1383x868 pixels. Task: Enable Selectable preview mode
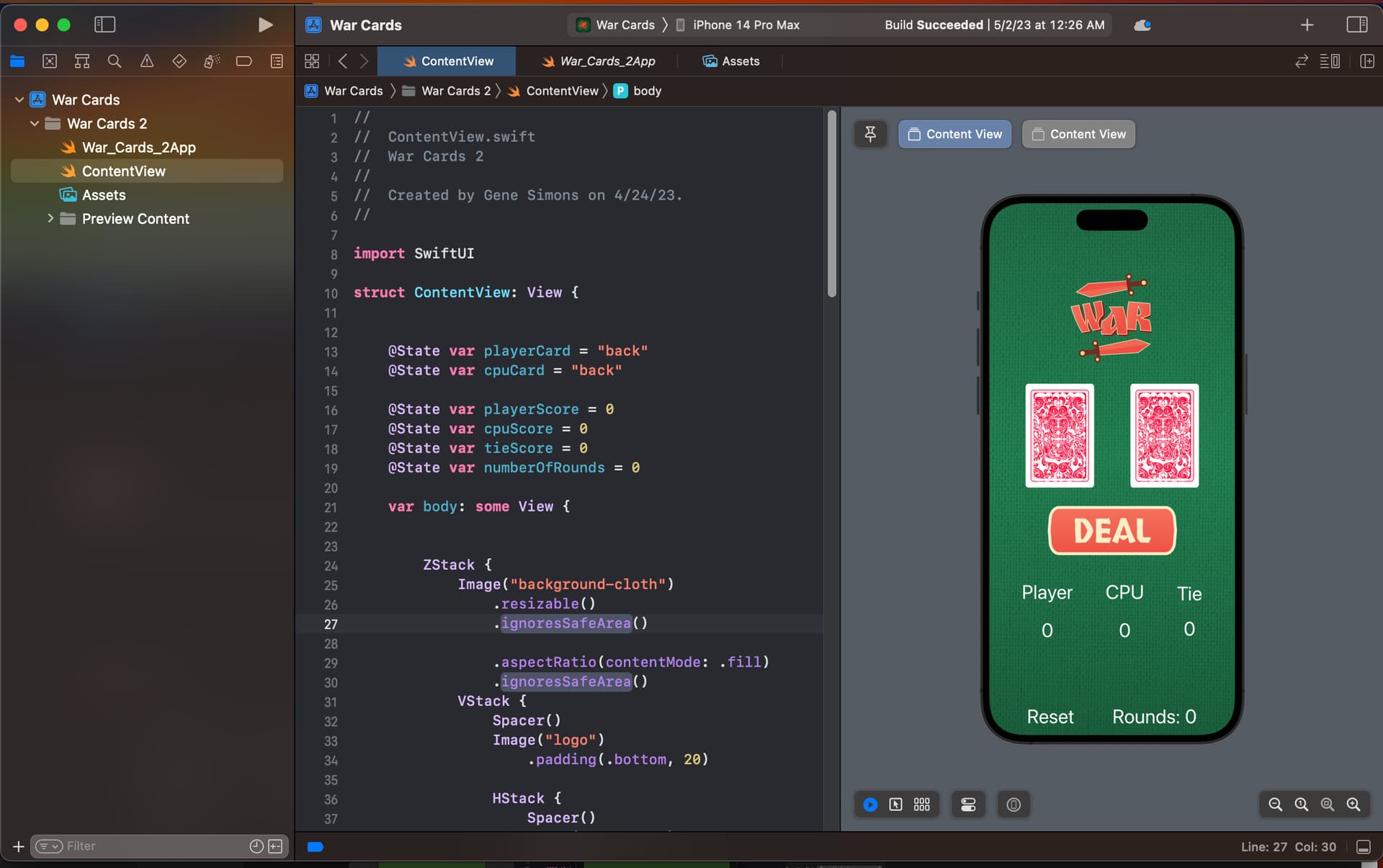[895, 805]
